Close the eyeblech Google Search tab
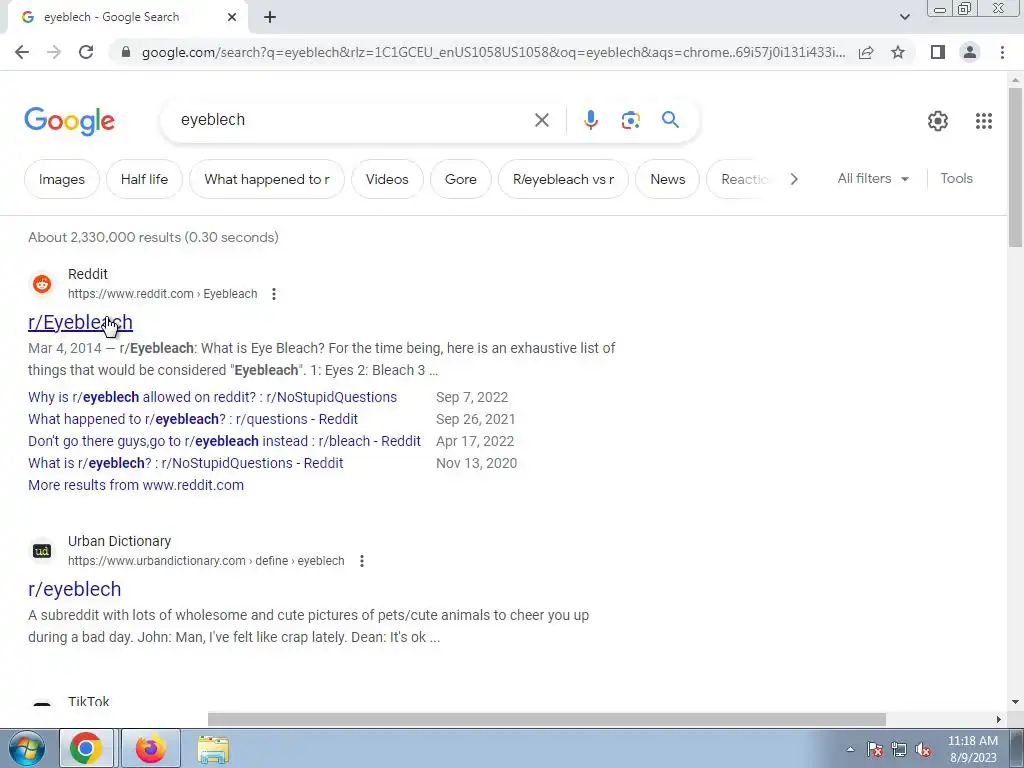Screen dimensions: 1024x768 tap(232, 18)
